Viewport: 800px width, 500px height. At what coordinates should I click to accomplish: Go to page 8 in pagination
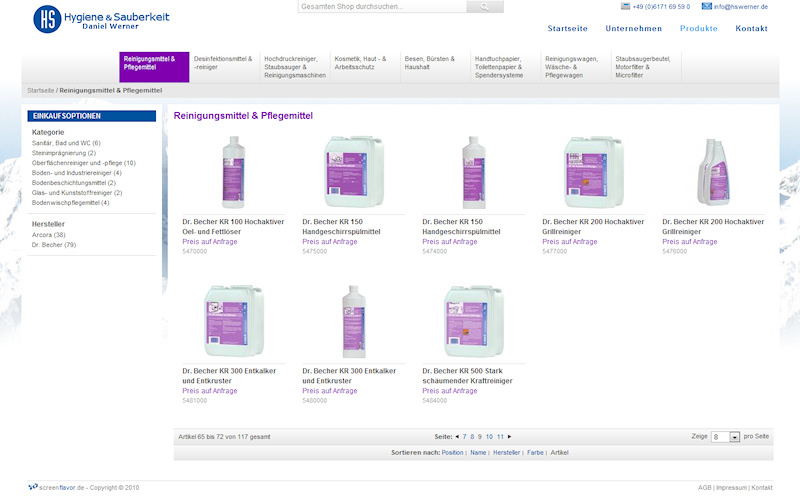pos(472,437)
